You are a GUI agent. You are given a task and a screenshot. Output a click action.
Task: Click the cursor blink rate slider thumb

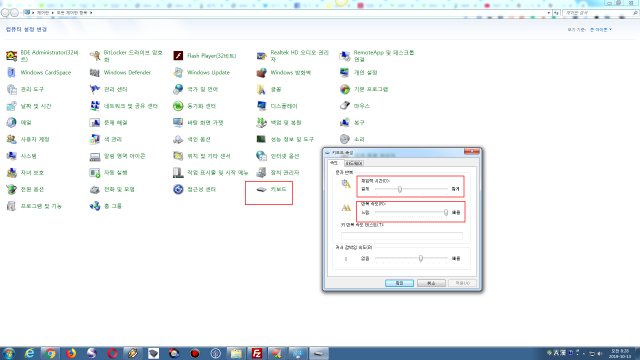(x=421, y=258)
